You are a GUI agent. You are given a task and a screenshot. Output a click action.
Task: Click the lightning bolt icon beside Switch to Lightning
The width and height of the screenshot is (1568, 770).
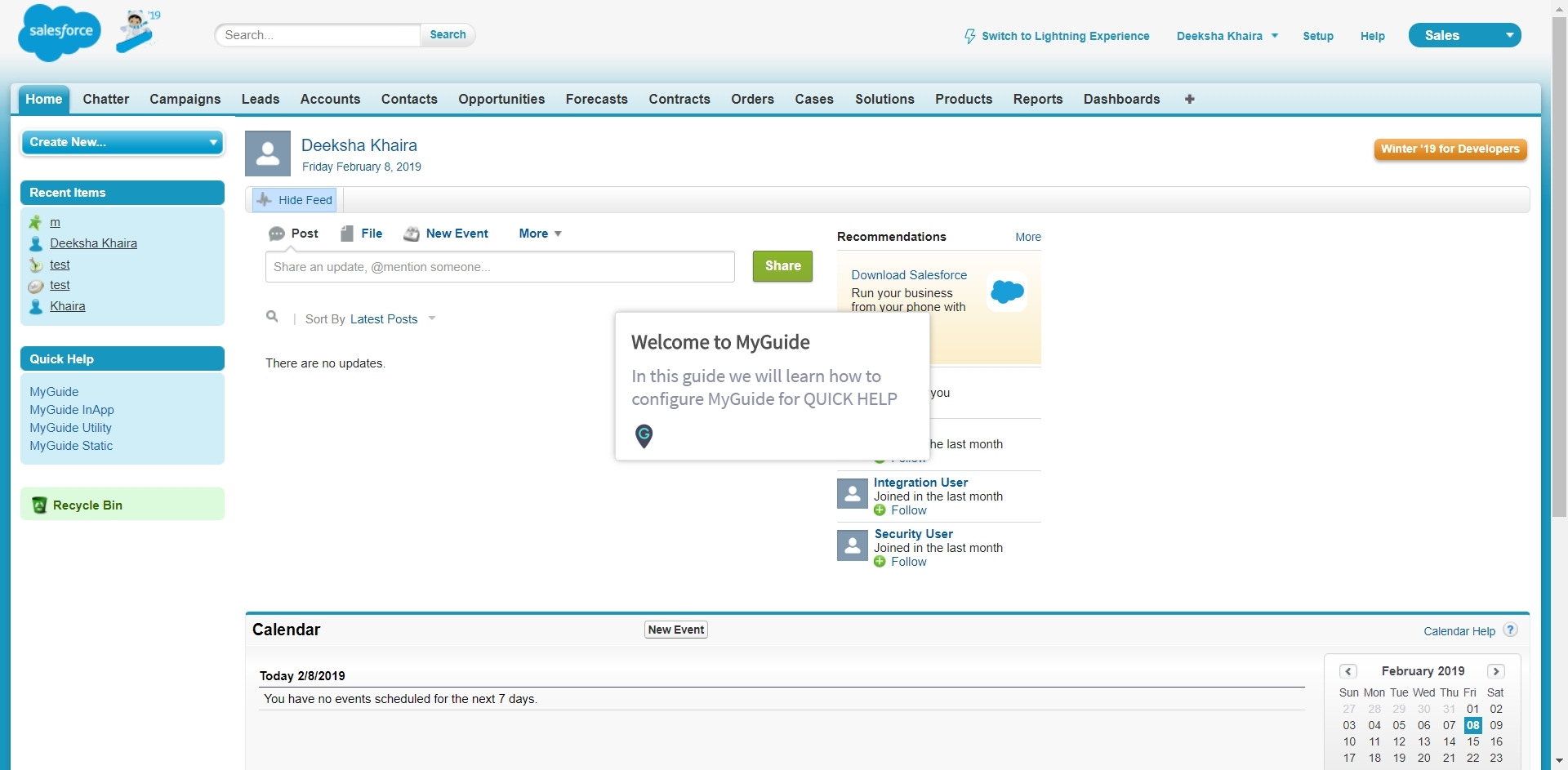969,36
